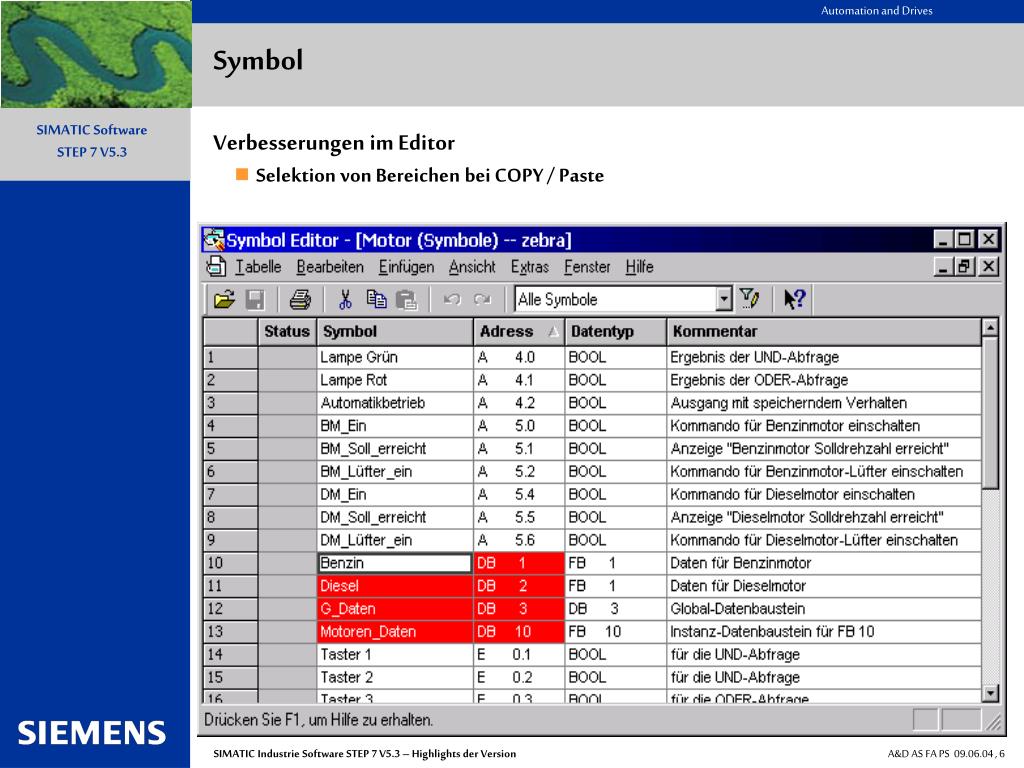
Task: Click the Open folder toolbar icon
Action: [224, 300]
